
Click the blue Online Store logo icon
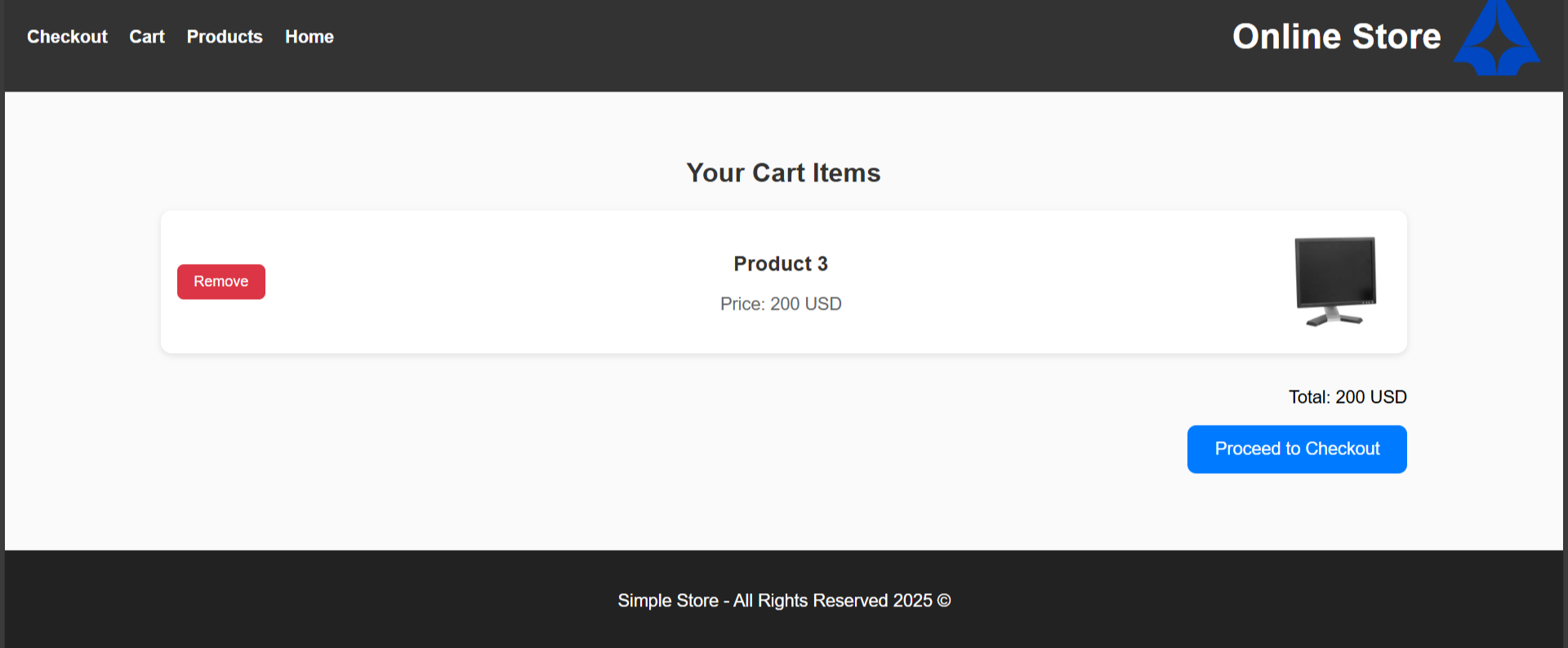1496,41
